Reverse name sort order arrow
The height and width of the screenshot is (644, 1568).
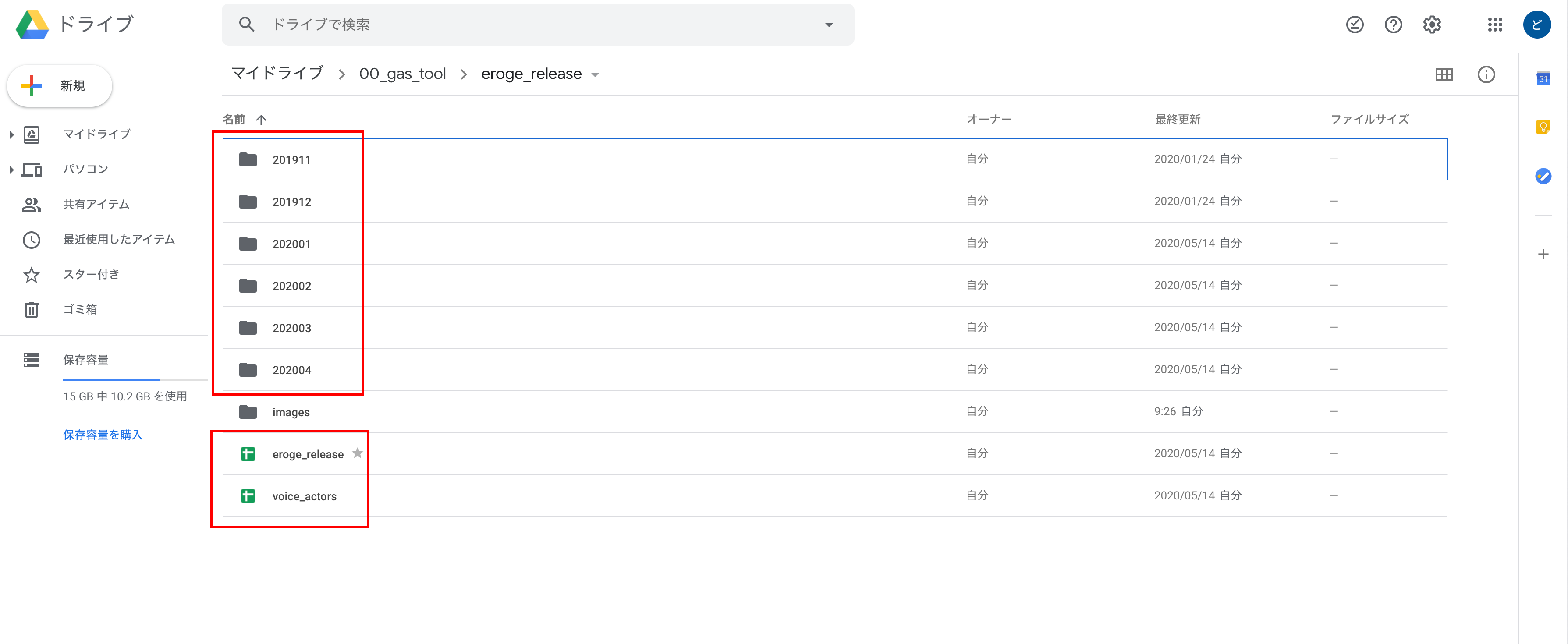tap(261, 119)
